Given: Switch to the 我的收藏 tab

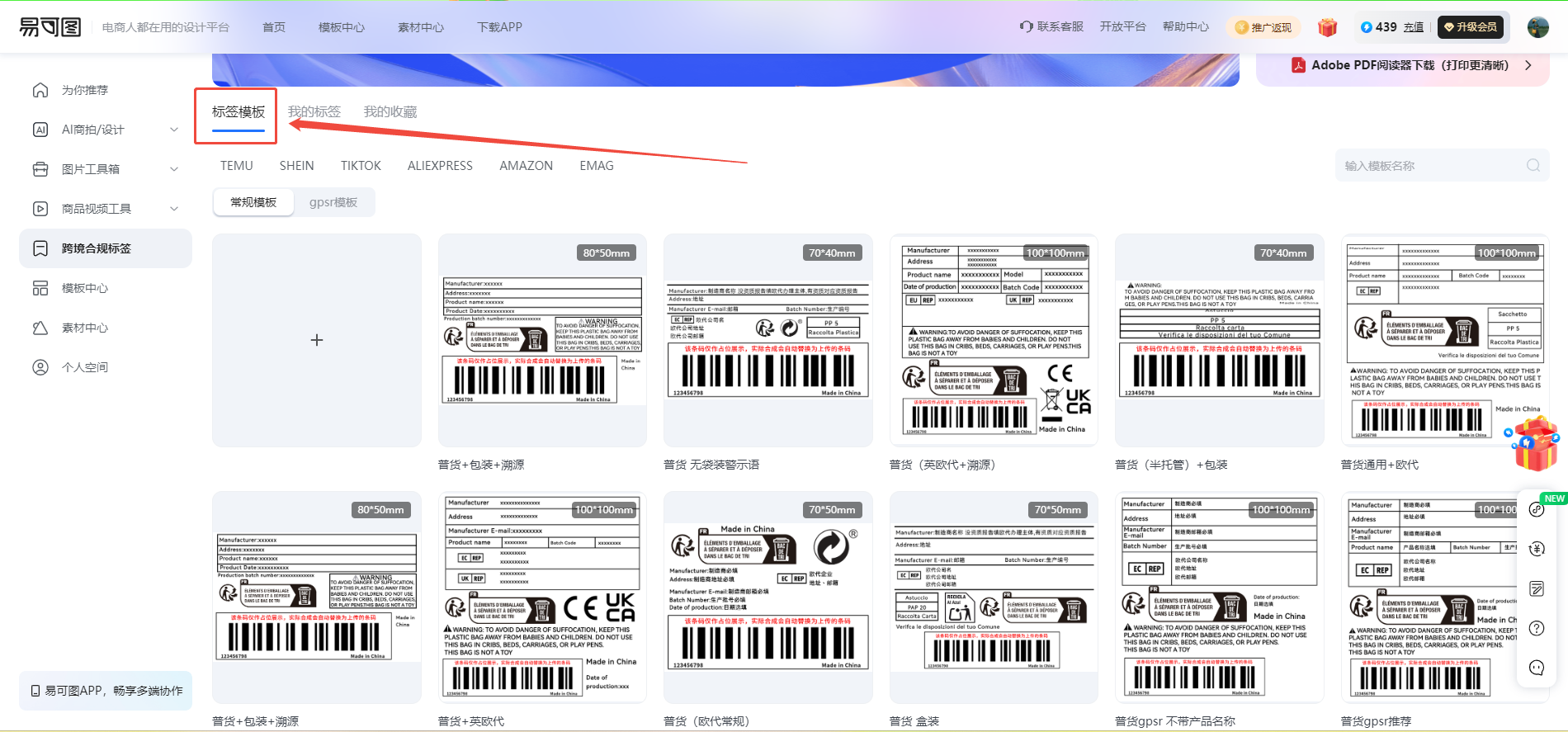Looking at the screenshot, I should pyautogui.click(x=390, y=112).
